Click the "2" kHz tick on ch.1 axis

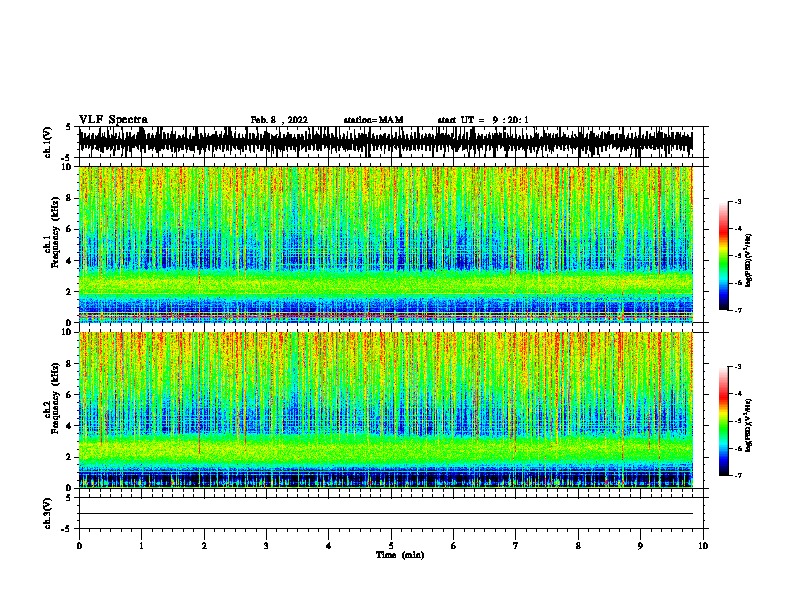[x=69, y=291]
